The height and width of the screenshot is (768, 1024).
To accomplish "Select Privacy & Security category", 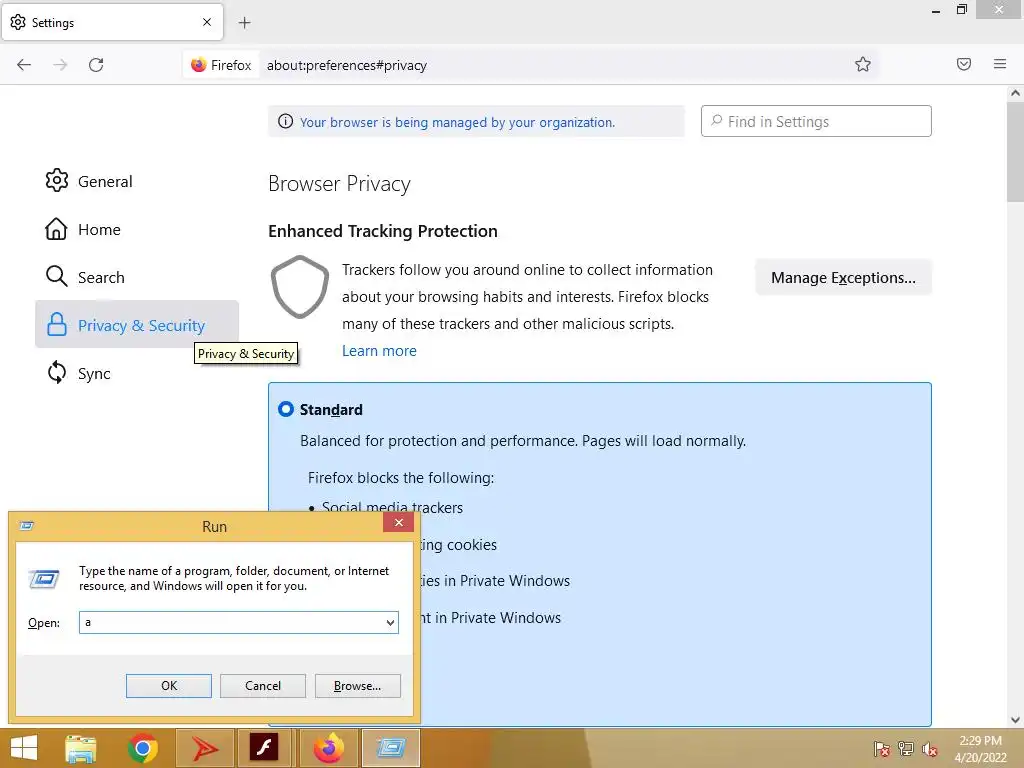I will [x=137, y=325].
